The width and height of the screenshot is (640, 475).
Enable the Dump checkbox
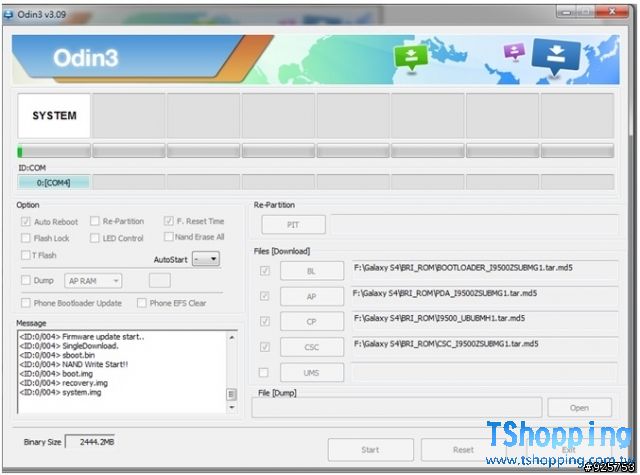coord(26,280)
